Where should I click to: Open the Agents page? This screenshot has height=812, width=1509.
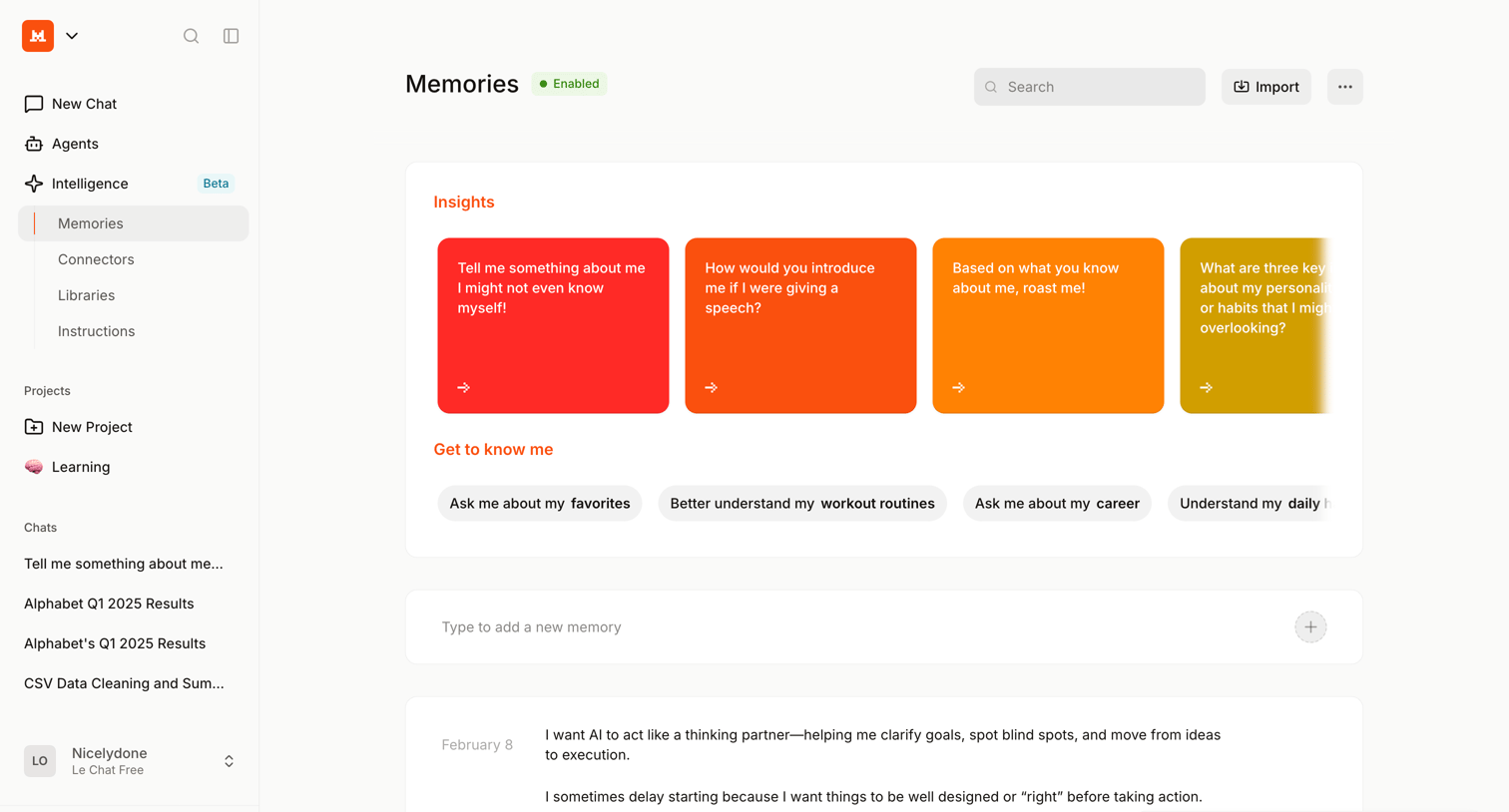point(133,144)
